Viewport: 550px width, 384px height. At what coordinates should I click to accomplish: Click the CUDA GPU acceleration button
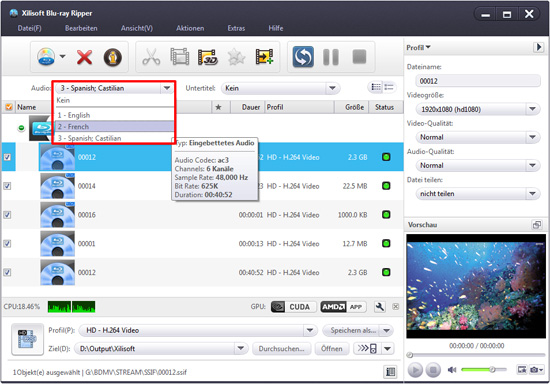(294, 307)
